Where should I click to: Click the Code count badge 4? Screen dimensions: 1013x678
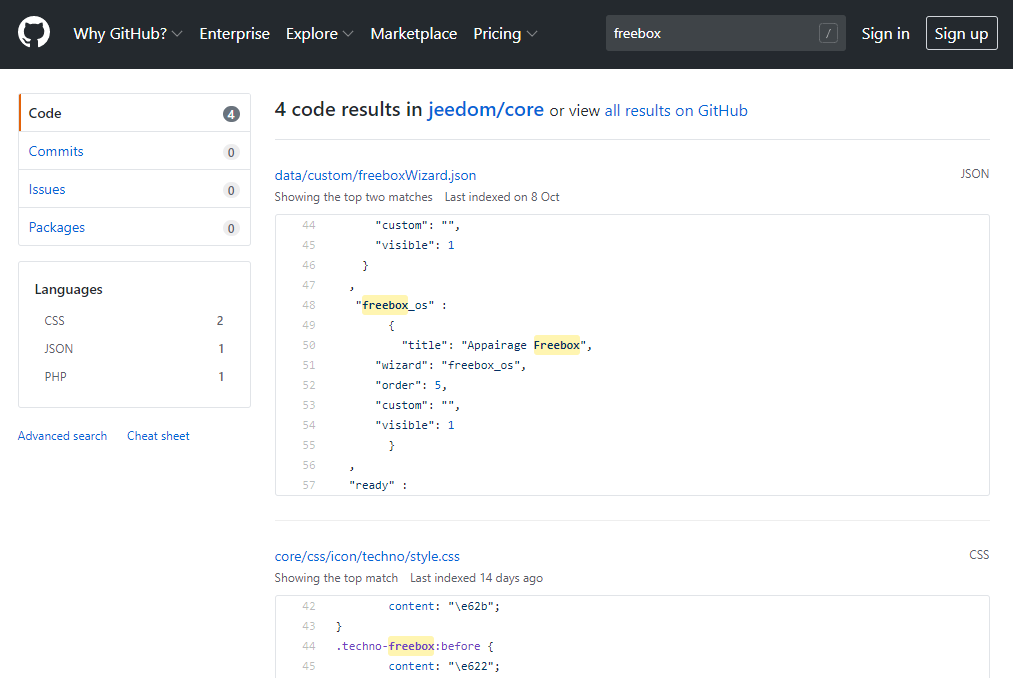[231, 114]
